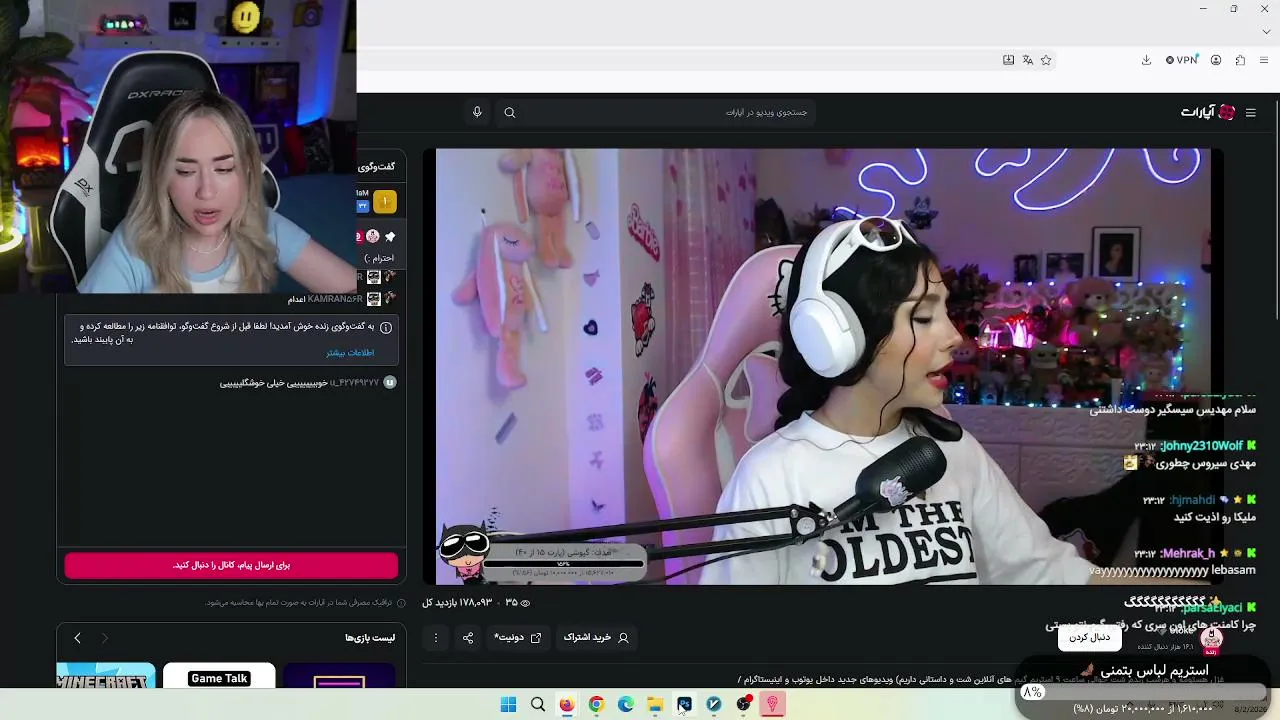The height and width of the screenshot is (720, 1280).
Task: Open the Minecraft game thumbnail
Action: tap(106, 676)
